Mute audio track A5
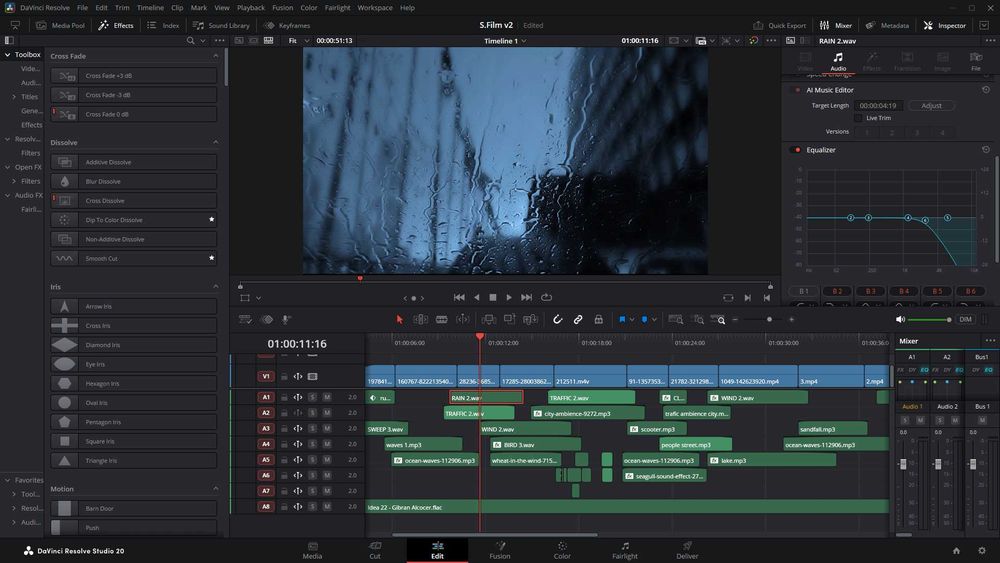This screenshot has width=1000, height=563. tap(327, 460)
